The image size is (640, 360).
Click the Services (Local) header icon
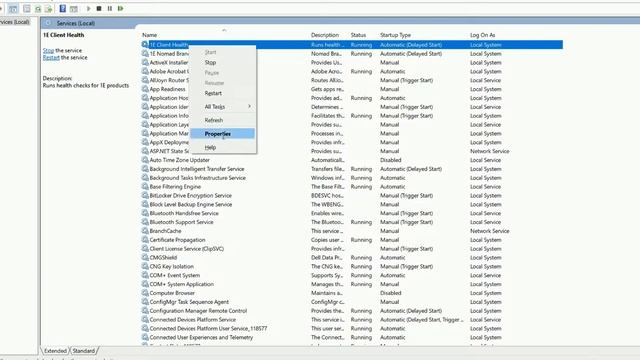[x=48, y=23]
